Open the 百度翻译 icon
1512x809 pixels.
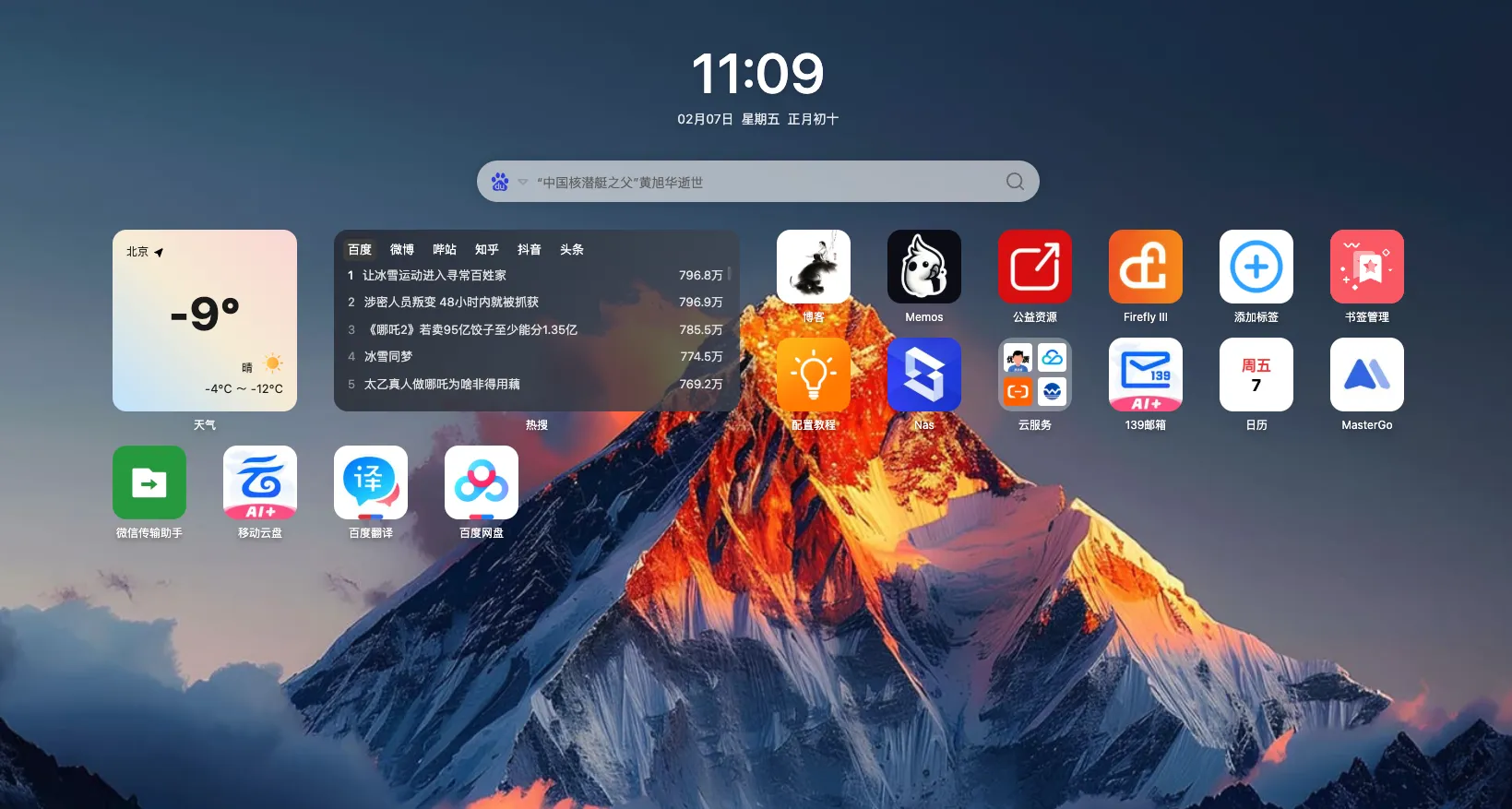tap(370, 482)
